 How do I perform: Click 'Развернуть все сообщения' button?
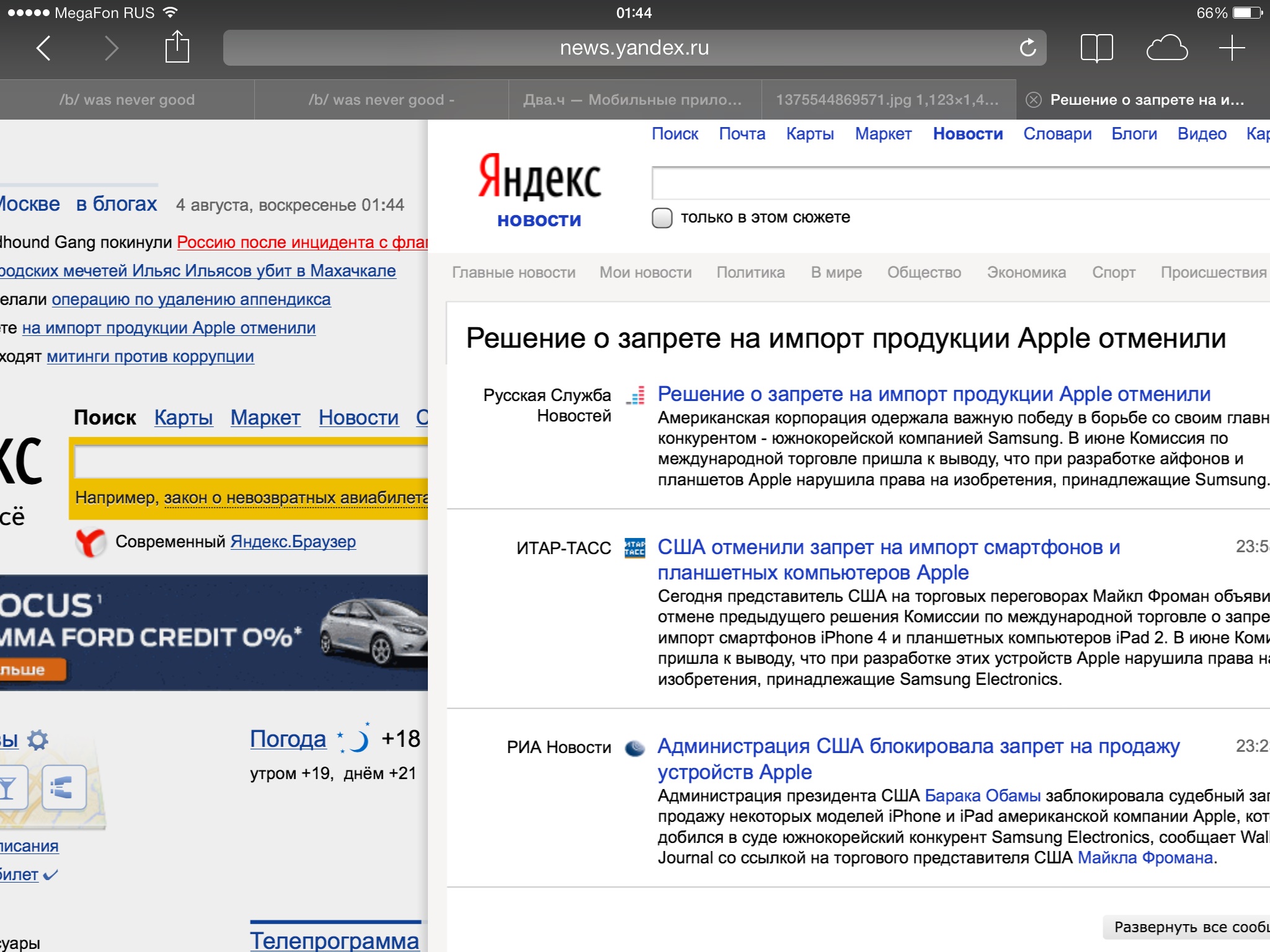point(1186,927)
